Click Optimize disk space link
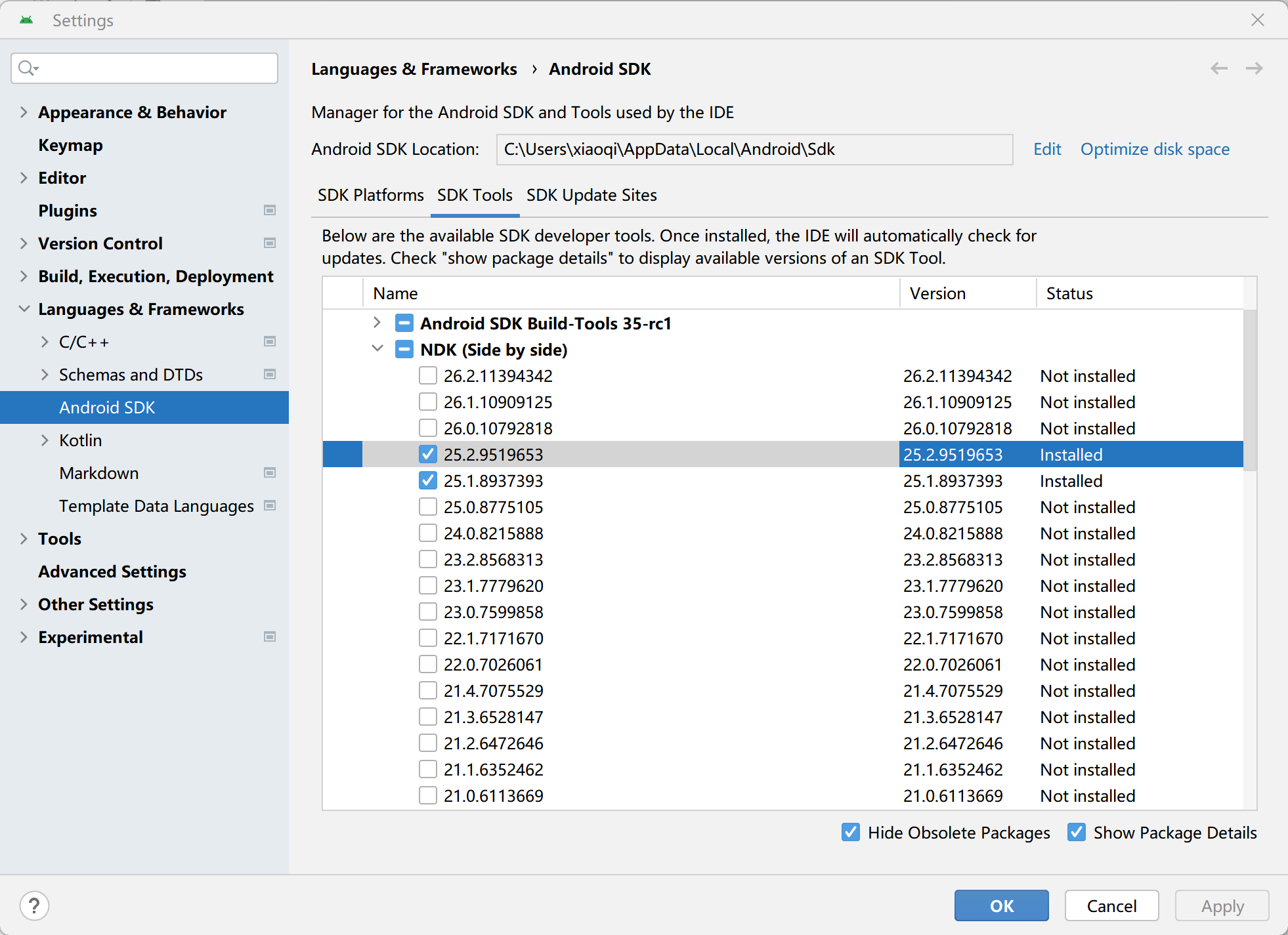 [1155, 150]
